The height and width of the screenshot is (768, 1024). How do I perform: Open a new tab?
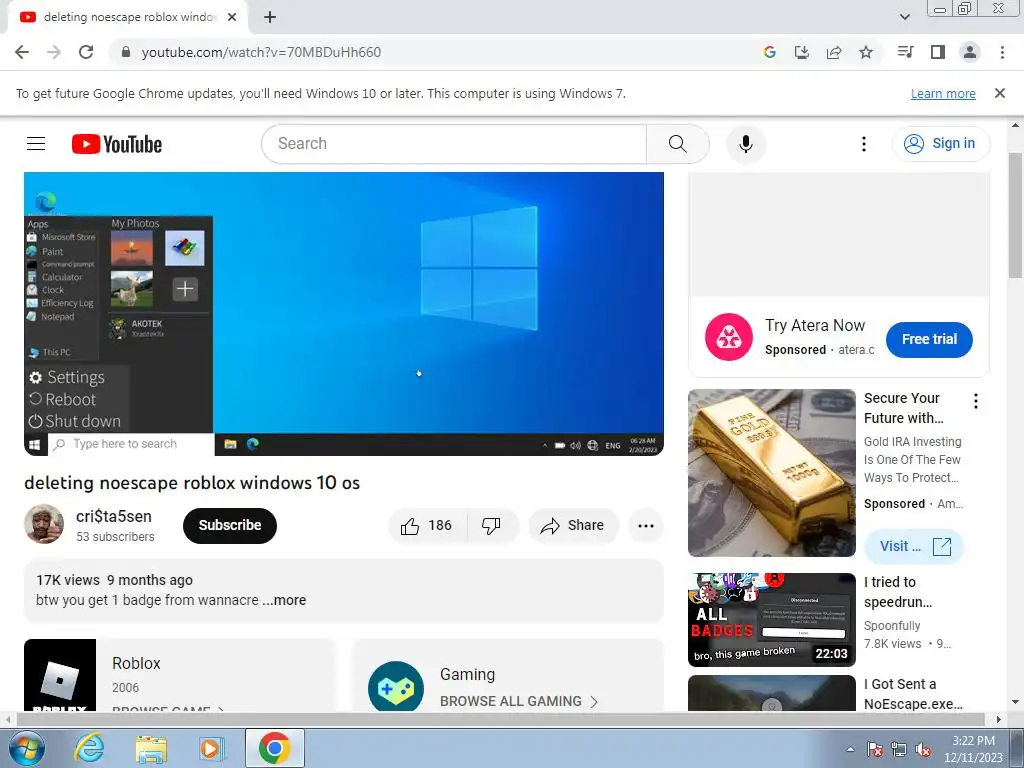(x=270, y=18)
